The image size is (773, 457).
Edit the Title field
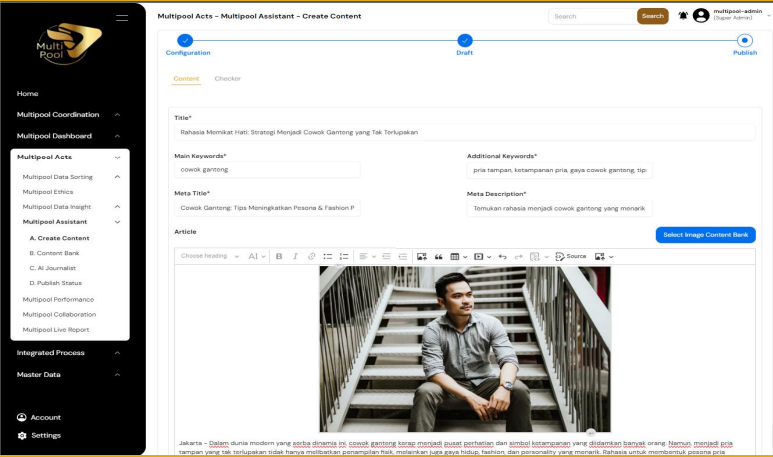(x=464, y=132)
